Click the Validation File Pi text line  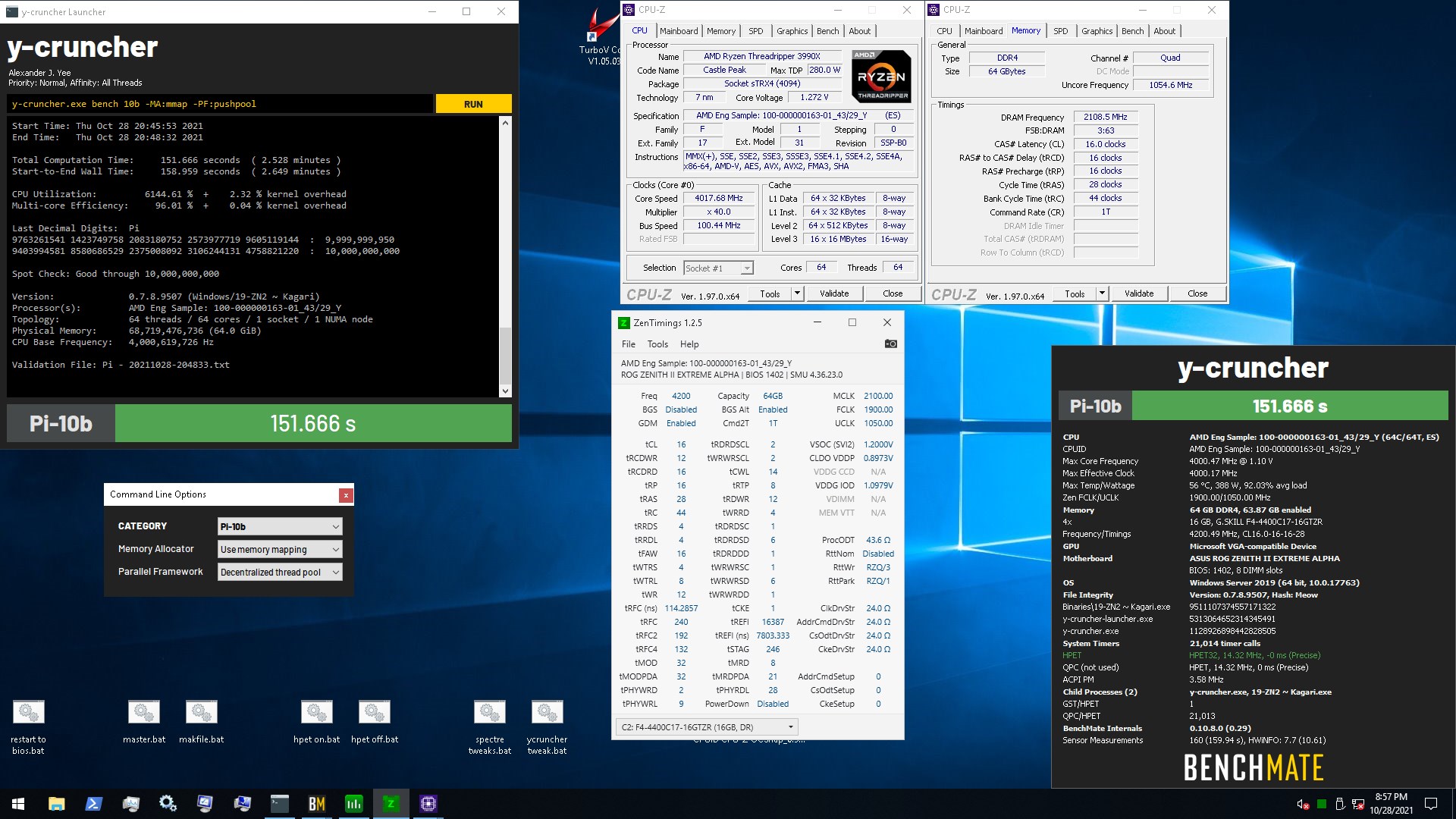point(121,365)
